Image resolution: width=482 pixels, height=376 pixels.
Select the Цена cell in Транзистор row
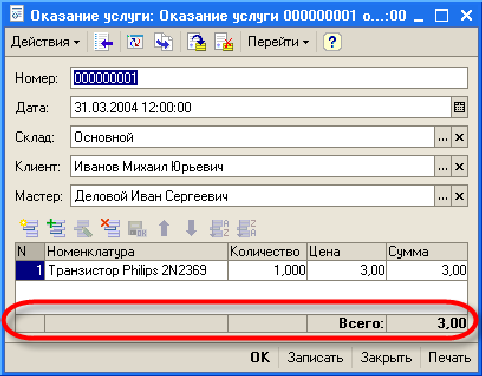tap(347, 270)
